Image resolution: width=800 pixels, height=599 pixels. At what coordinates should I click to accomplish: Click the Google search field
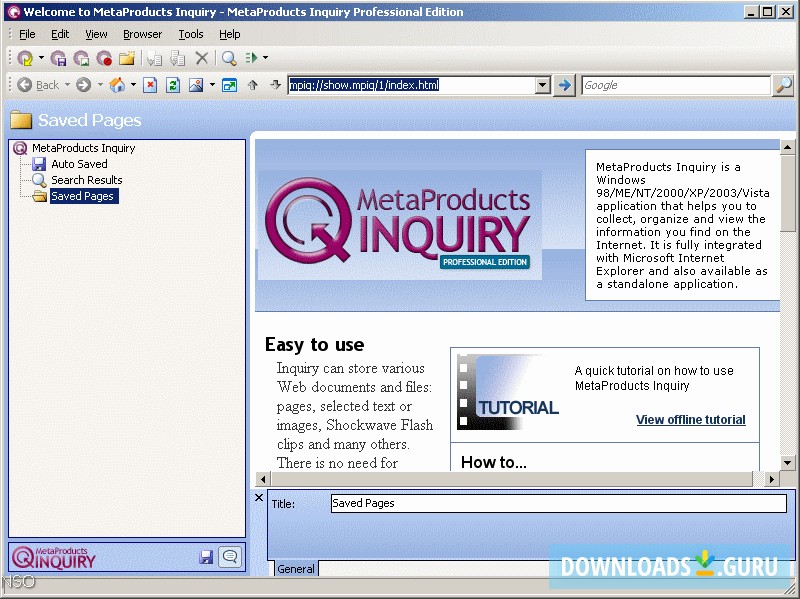(x=676, y=85)
